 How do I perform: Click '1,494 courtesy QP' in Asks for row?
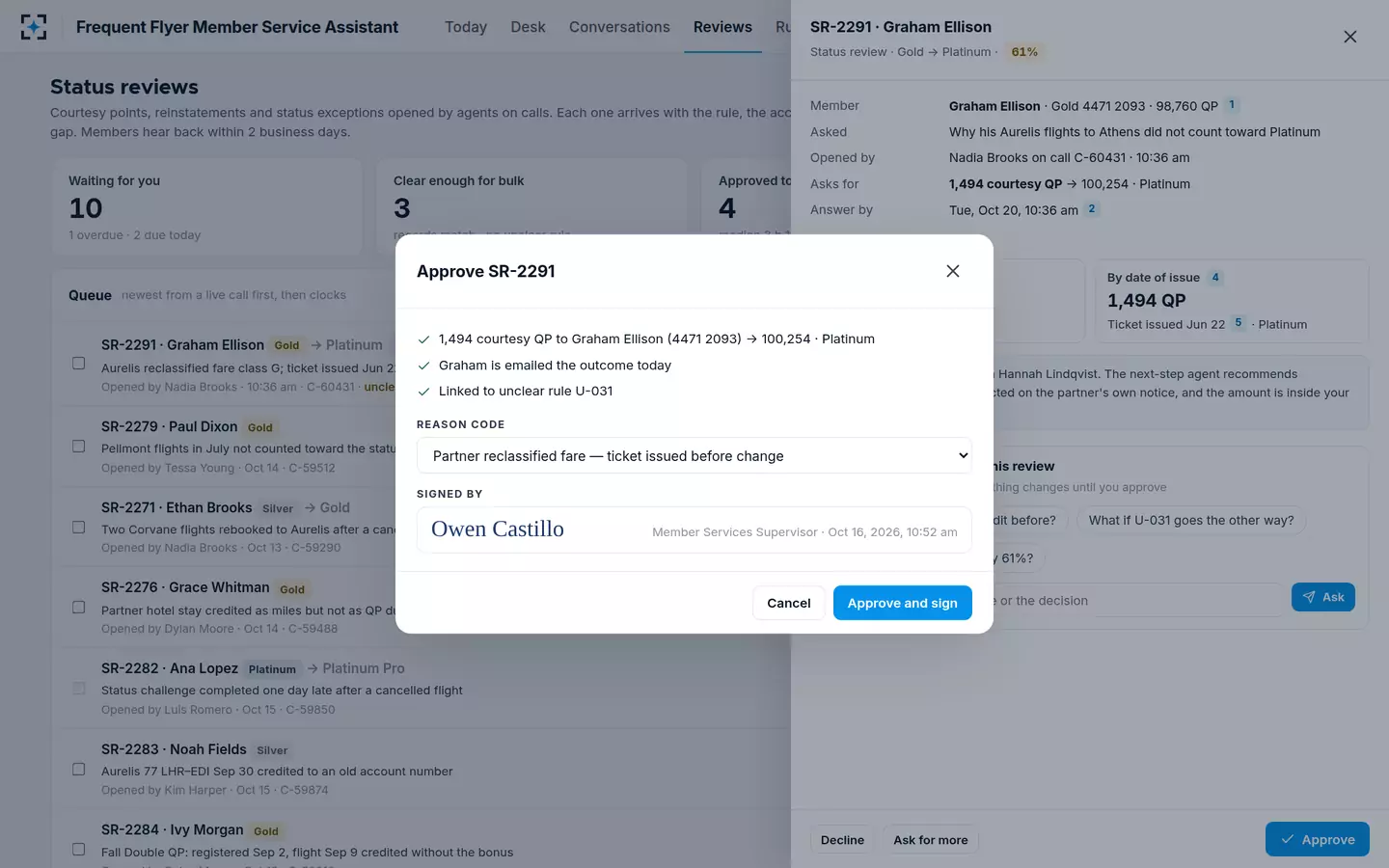1005,183
